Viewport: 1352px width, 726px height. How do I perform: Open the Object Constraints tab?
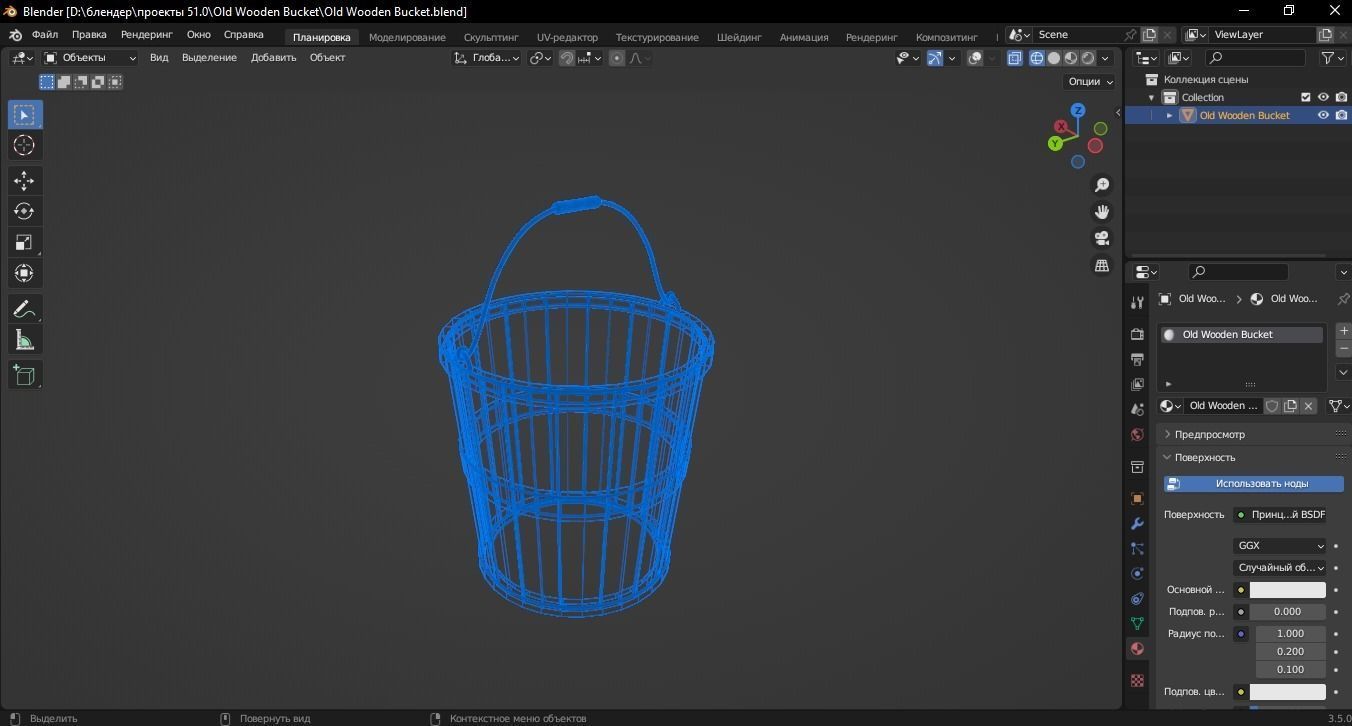(x=1137, y=598)
